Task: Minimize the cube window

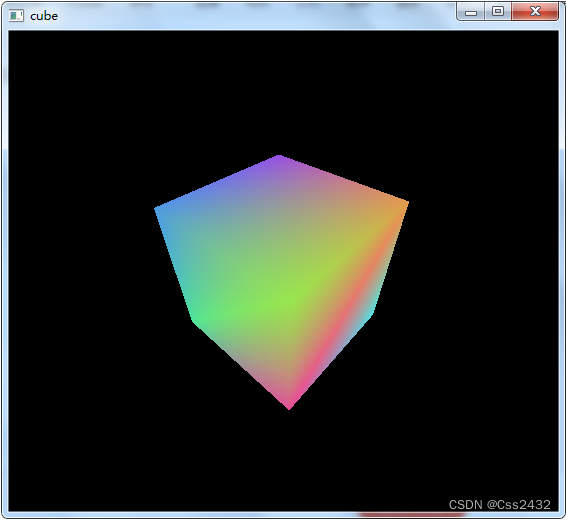Action: click(470, 12)
